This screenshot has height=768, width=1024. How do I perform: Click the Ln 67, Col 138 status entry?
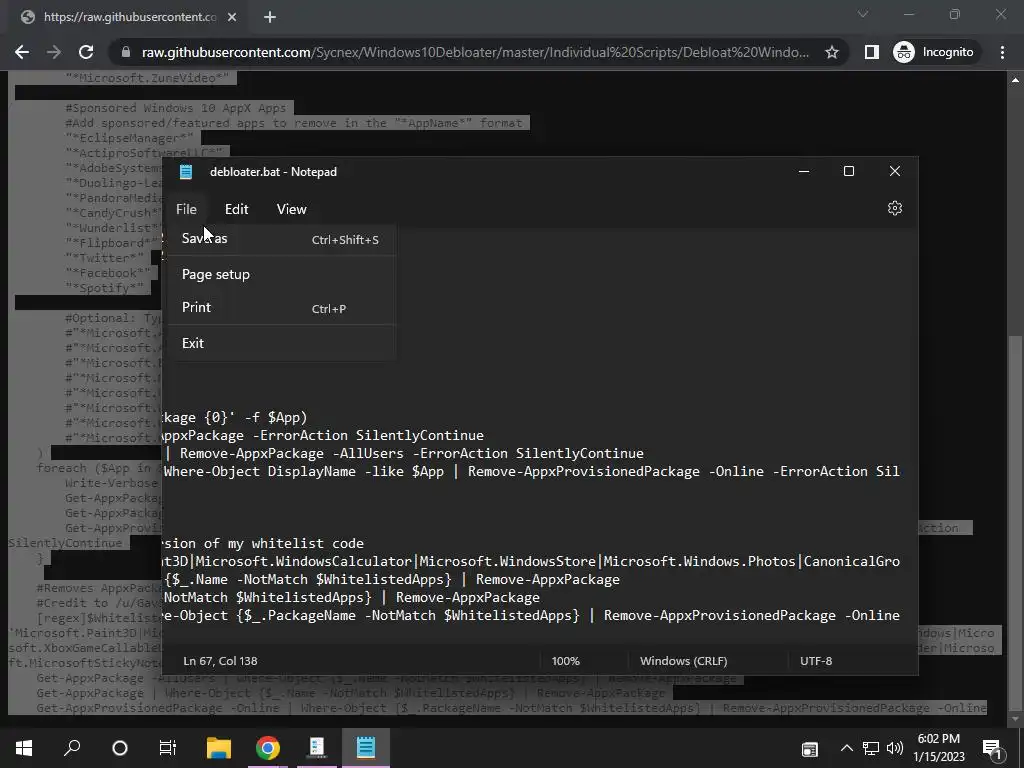[220, 661]
